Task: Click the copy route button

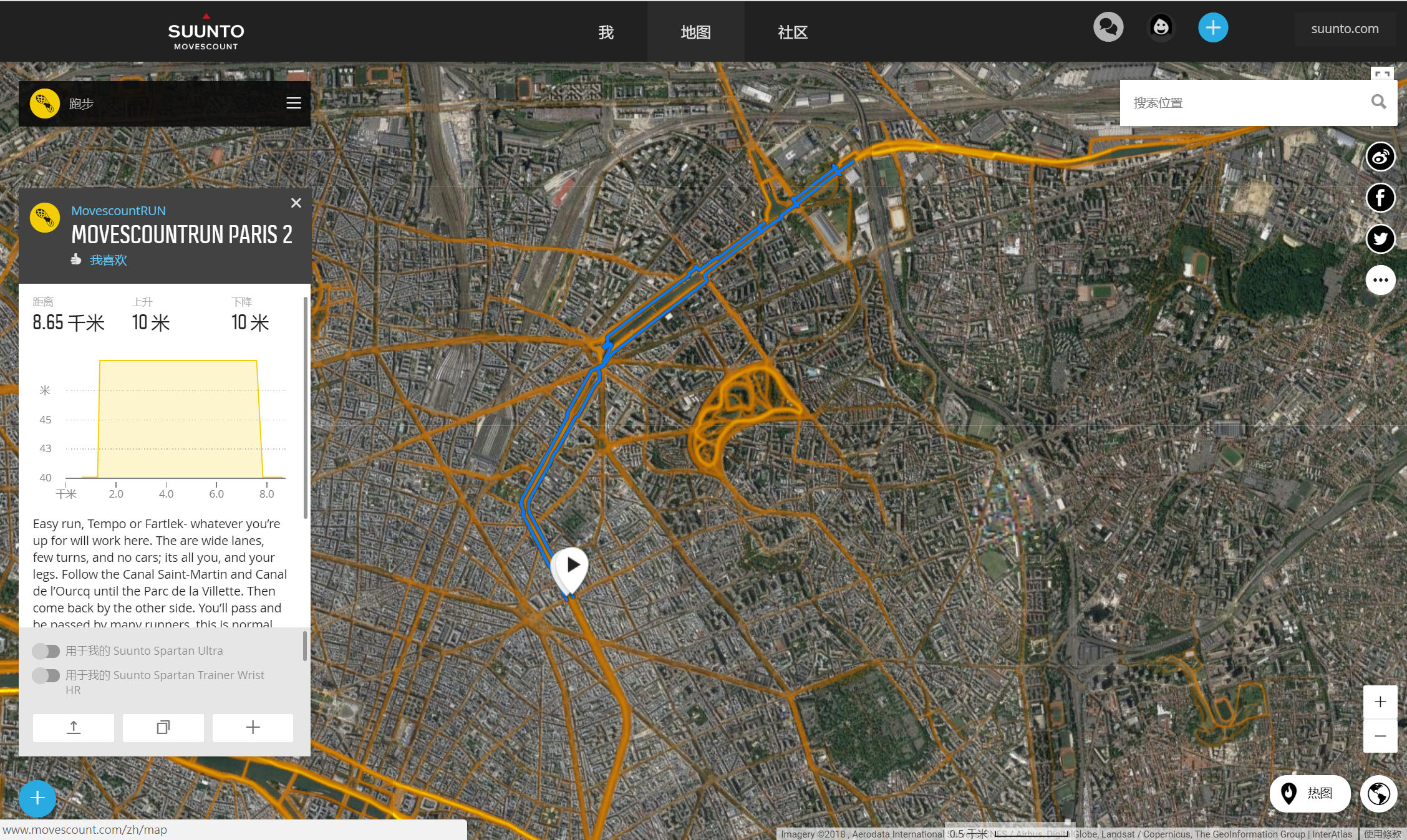Action: pyautogui.click(x=163, y=727)
